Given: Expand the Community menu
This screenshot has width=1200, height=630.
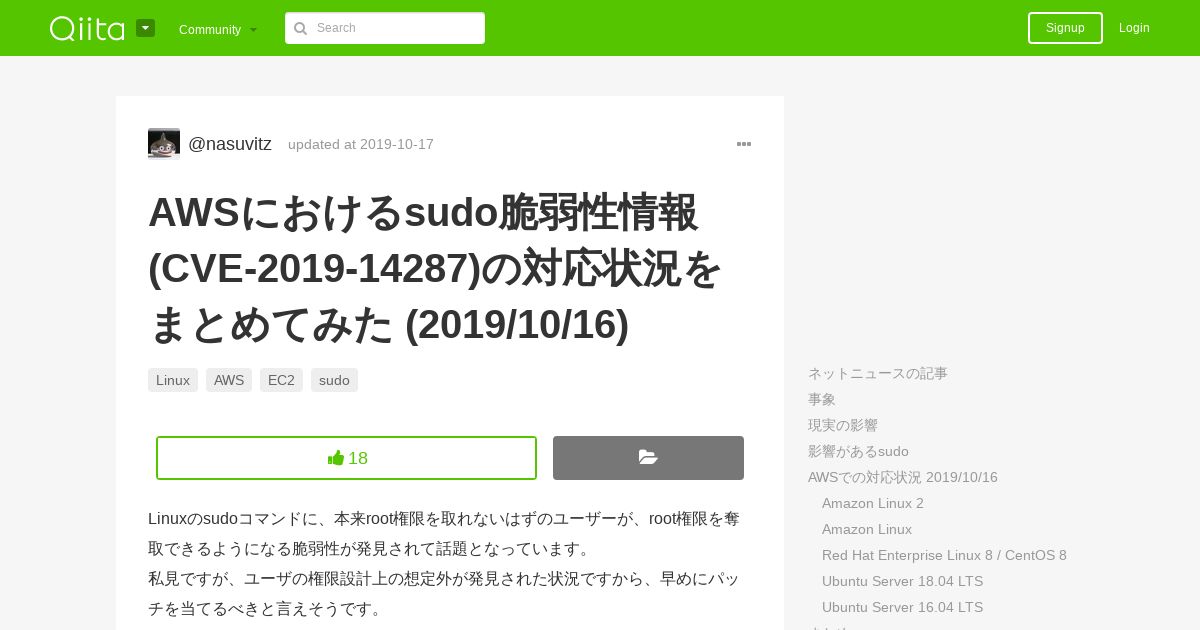Looking at the screenshot, I should click(x=218, y=29).
